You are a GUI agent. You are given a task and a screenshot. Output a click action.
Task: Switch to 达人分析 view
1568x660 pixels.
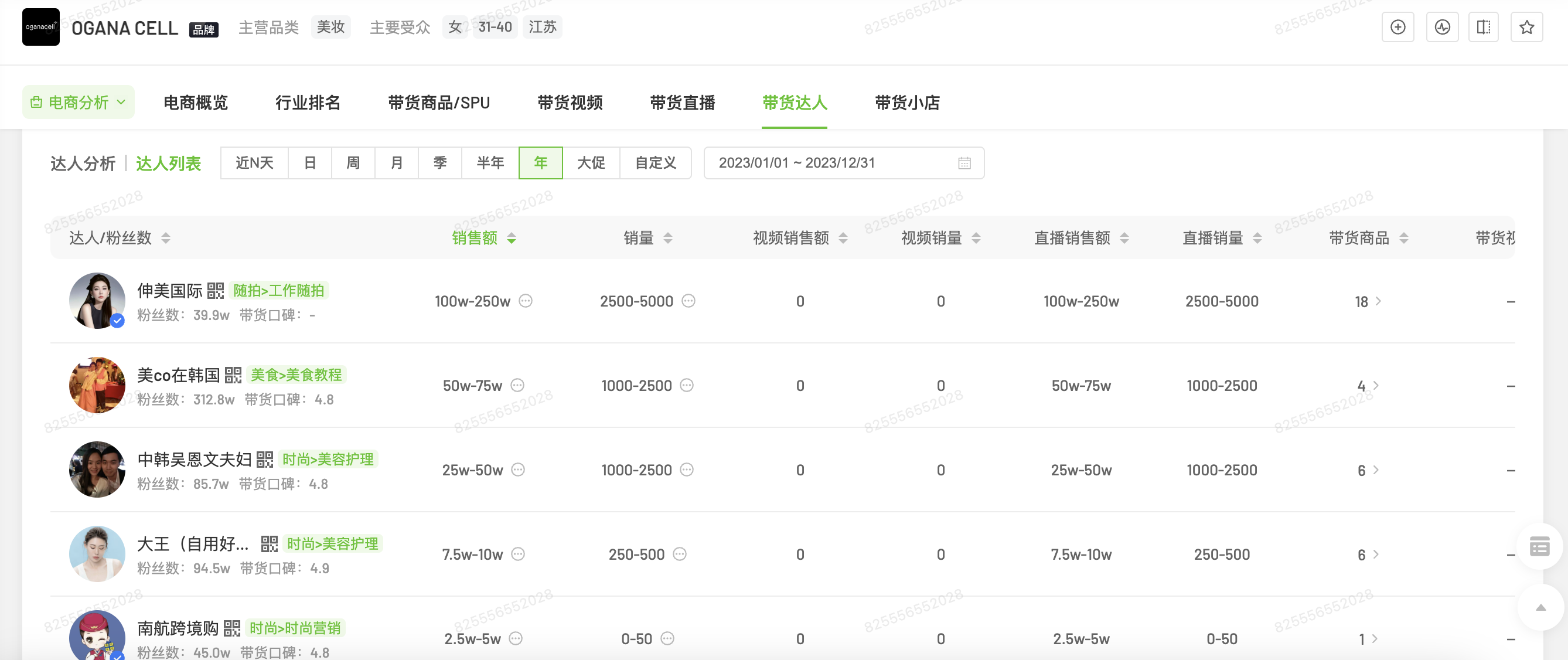pyautogui.click(x=83, y=163)
